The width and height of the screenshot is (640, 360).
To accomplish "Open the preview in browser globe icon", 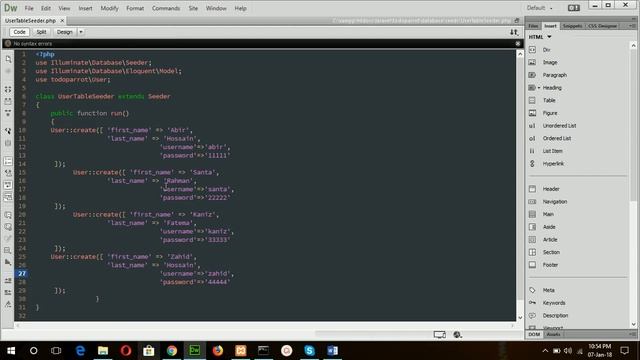I will coord(457,335).
